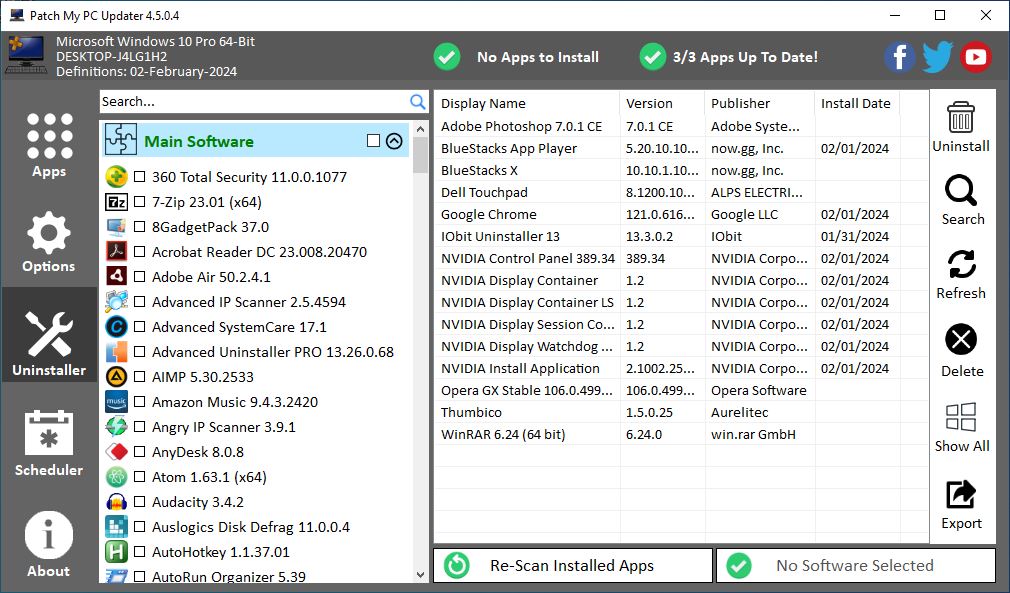Select the BlueStacks X row
This screenshot has height=593, width=1010.
tap(681, 170)
